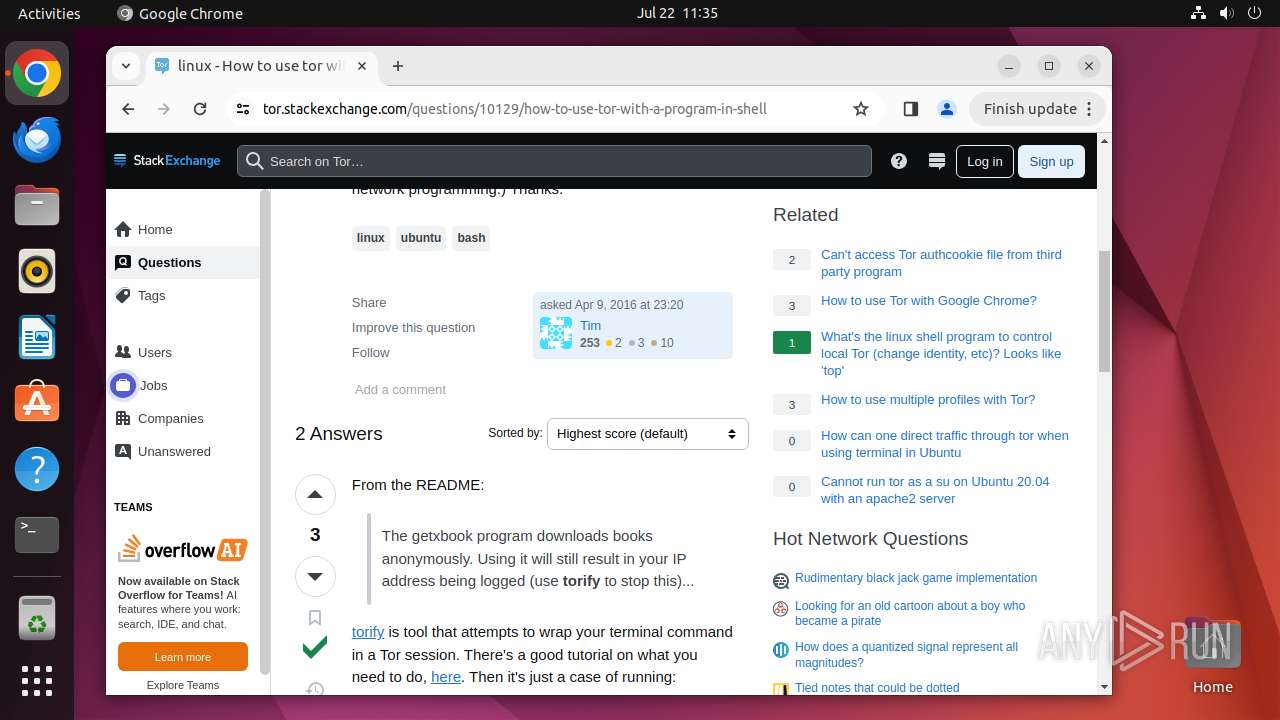Open Explore Teams link
The width and height of the screenshot is (1280, 720).
tap(183, 685)
